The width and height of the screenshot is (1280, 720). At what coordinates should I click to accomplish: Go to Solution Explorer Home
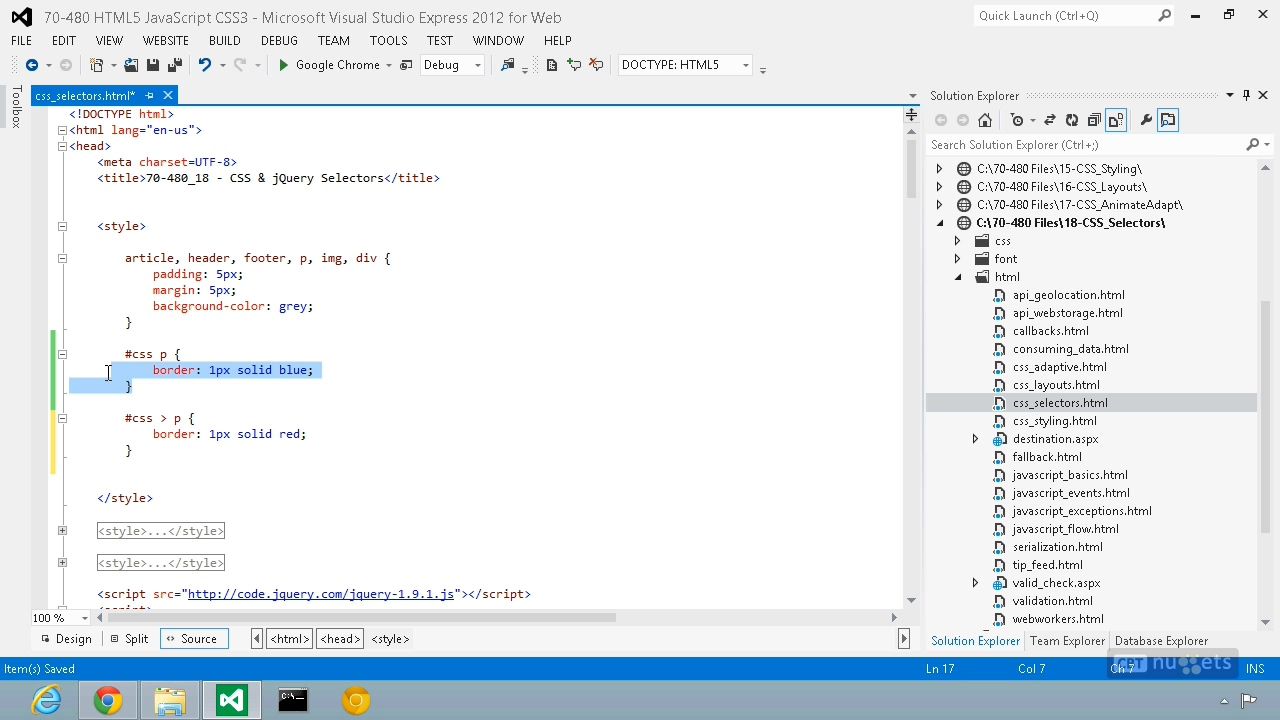pyautogui.click(x=985, y=120)
